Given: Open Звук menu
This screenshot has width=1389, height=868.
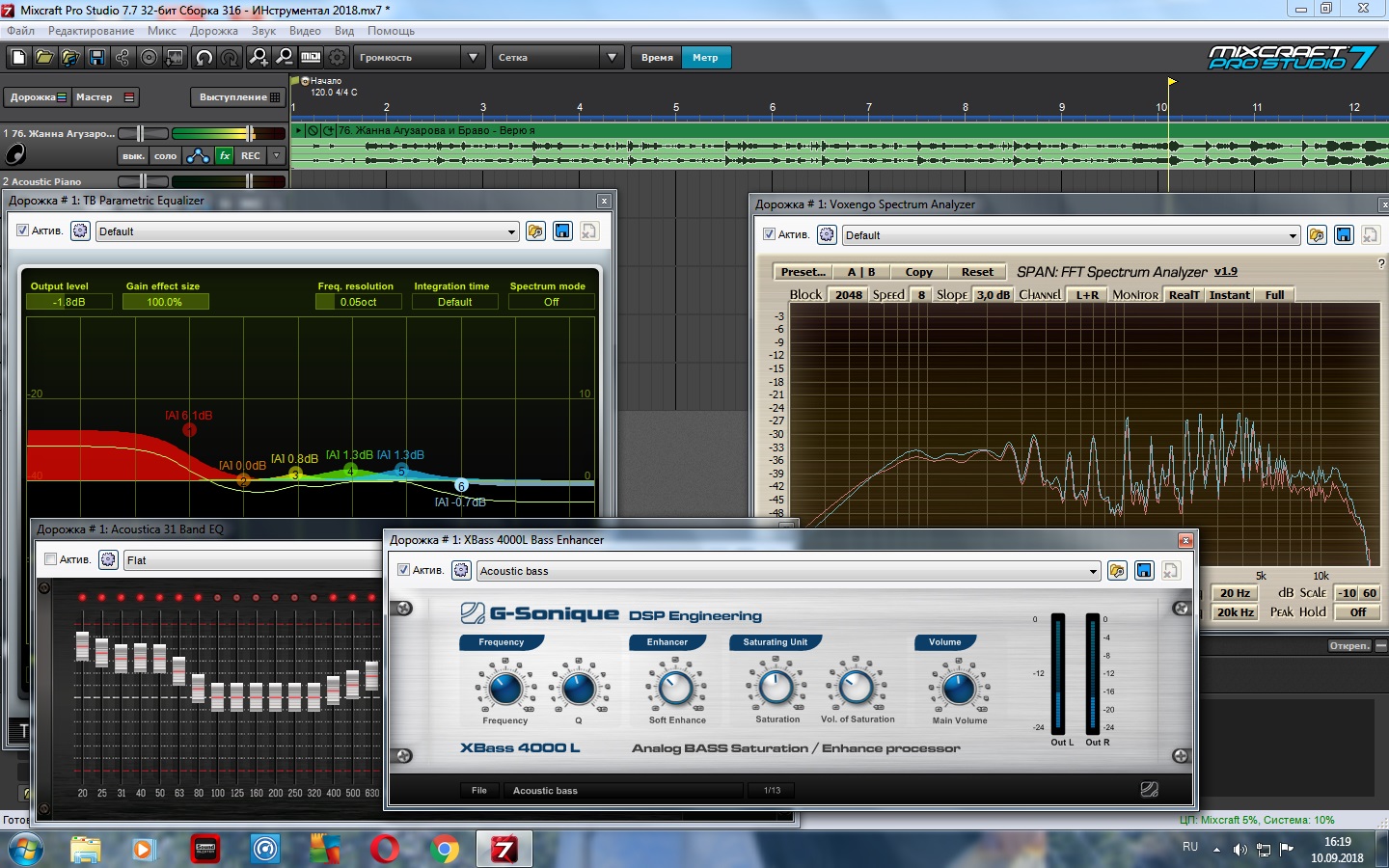Looking at the screenshot, I should click(x=263, y=31).
